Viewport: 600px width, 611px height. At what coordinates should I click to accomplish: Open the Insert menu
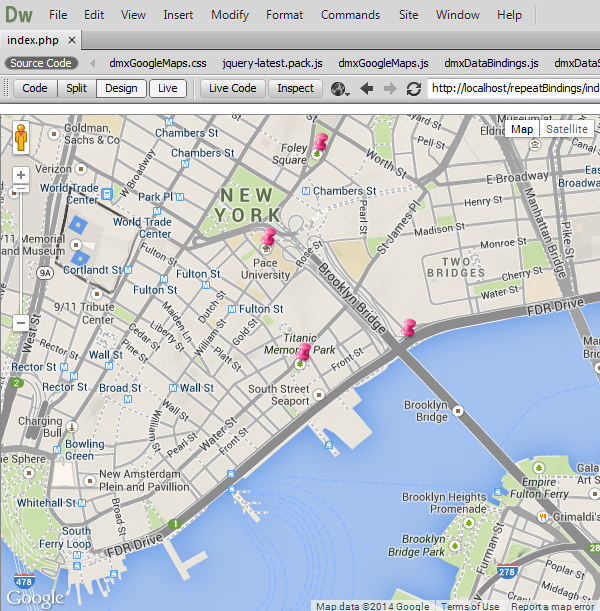pos(178,15)
